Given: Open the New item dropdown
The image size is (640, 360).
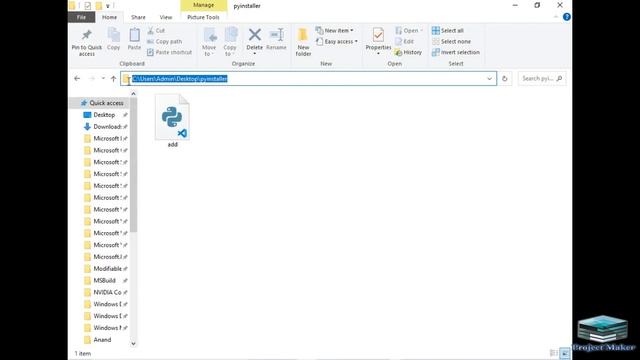Looking at the screenshot, I should click(335, 31).
